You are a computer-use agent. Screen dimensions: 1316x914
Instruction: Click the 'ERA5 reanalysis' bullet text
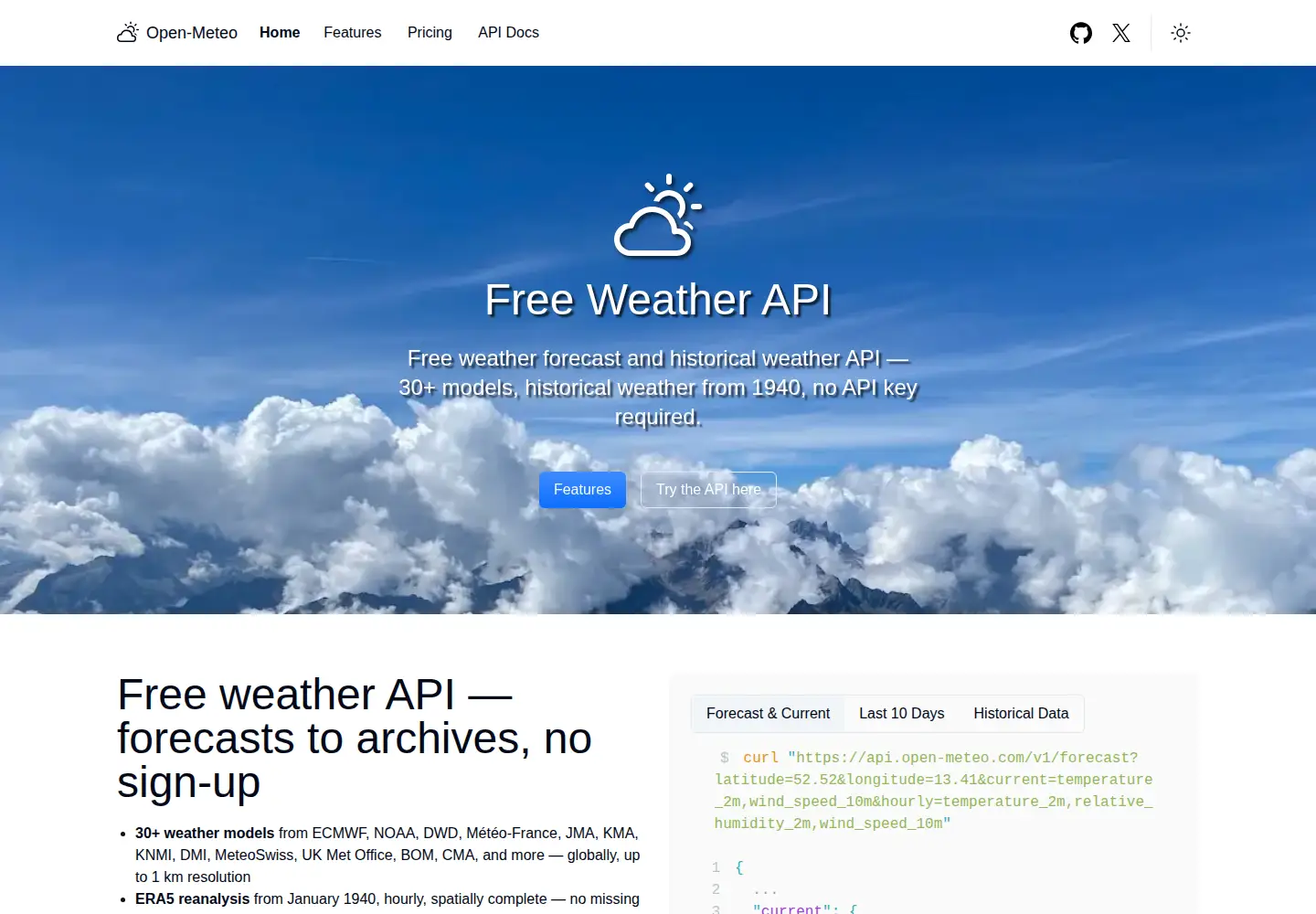coord(192,899)
